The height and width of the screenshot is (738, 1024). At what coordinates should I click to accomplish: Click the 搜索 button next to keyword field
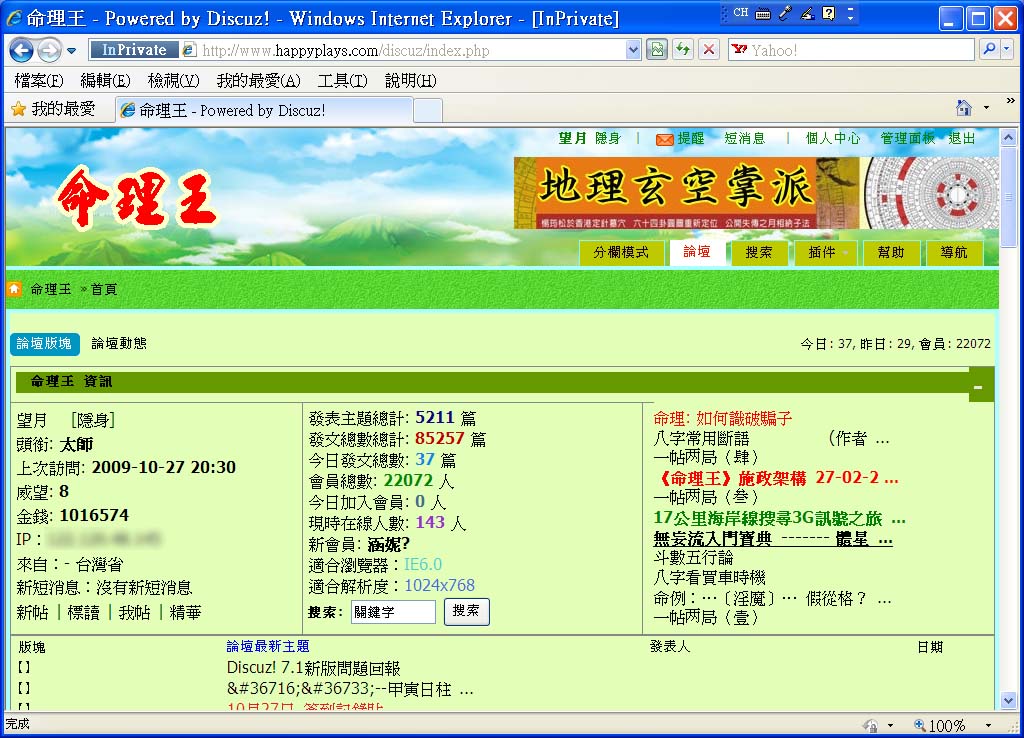click(466, 611)
